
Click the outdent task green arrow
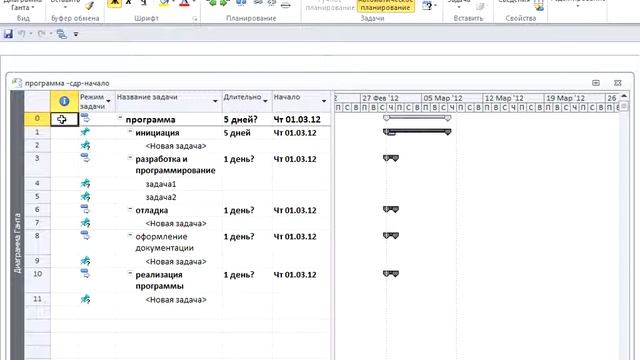211,3
